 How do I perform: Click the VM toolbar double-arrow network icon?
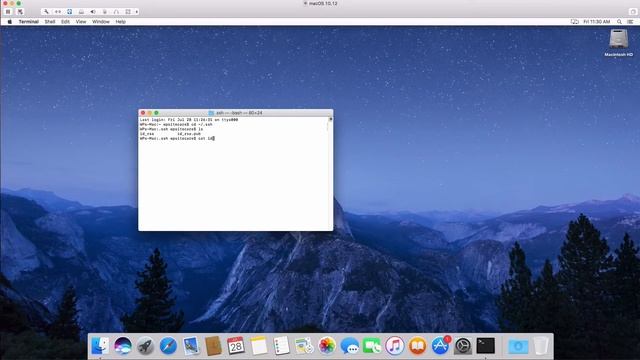(x=58, y=12)
